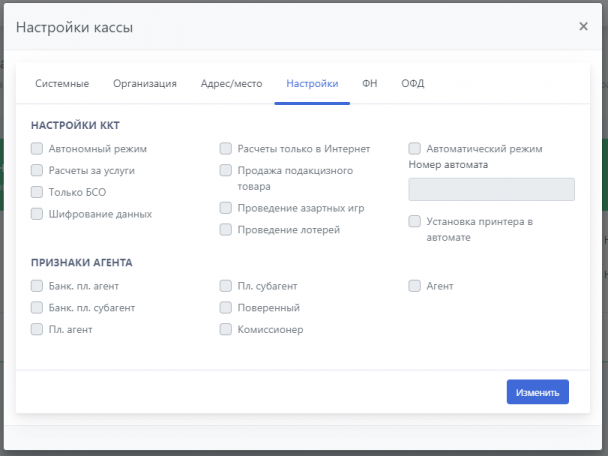Toggle the Расчеты за услуги checkbox
This screenshot has height=456, width=608.
(37, 171)
